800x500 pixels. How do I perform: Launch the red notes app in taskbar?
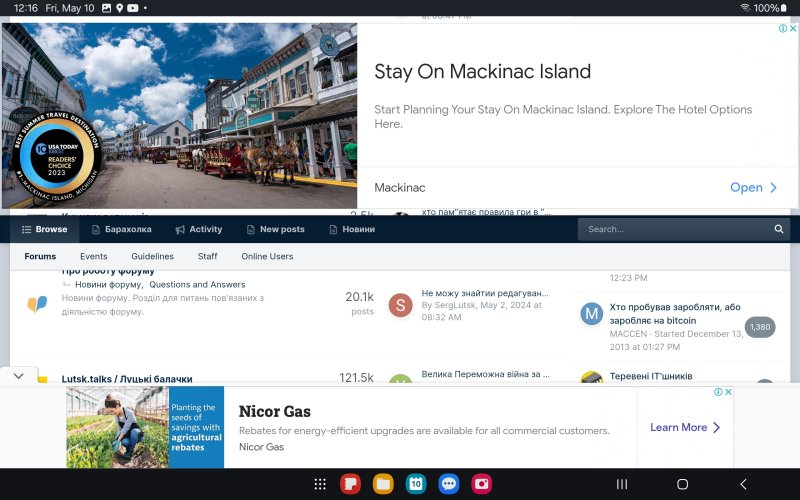pyautogui.click(x=351, y=484)
